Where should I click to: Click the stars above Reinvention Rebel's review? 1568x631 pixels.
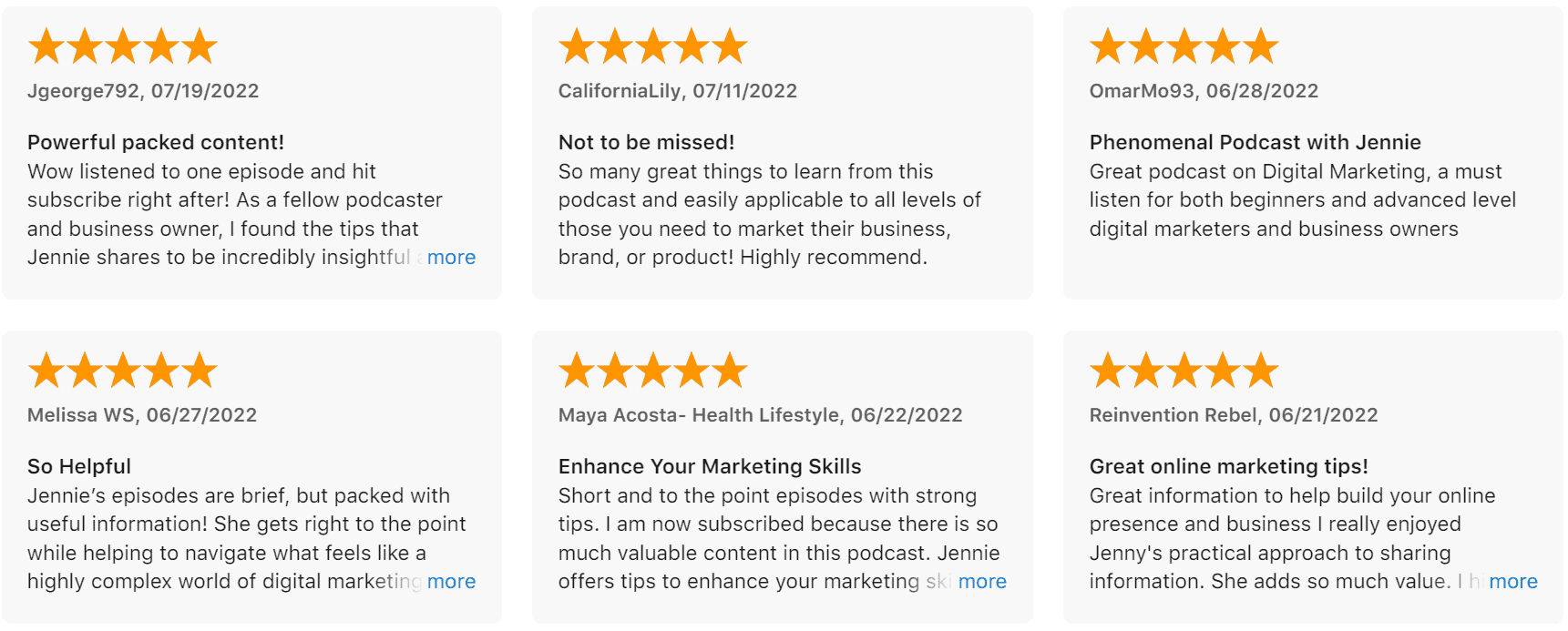[x=1184, y=371]
